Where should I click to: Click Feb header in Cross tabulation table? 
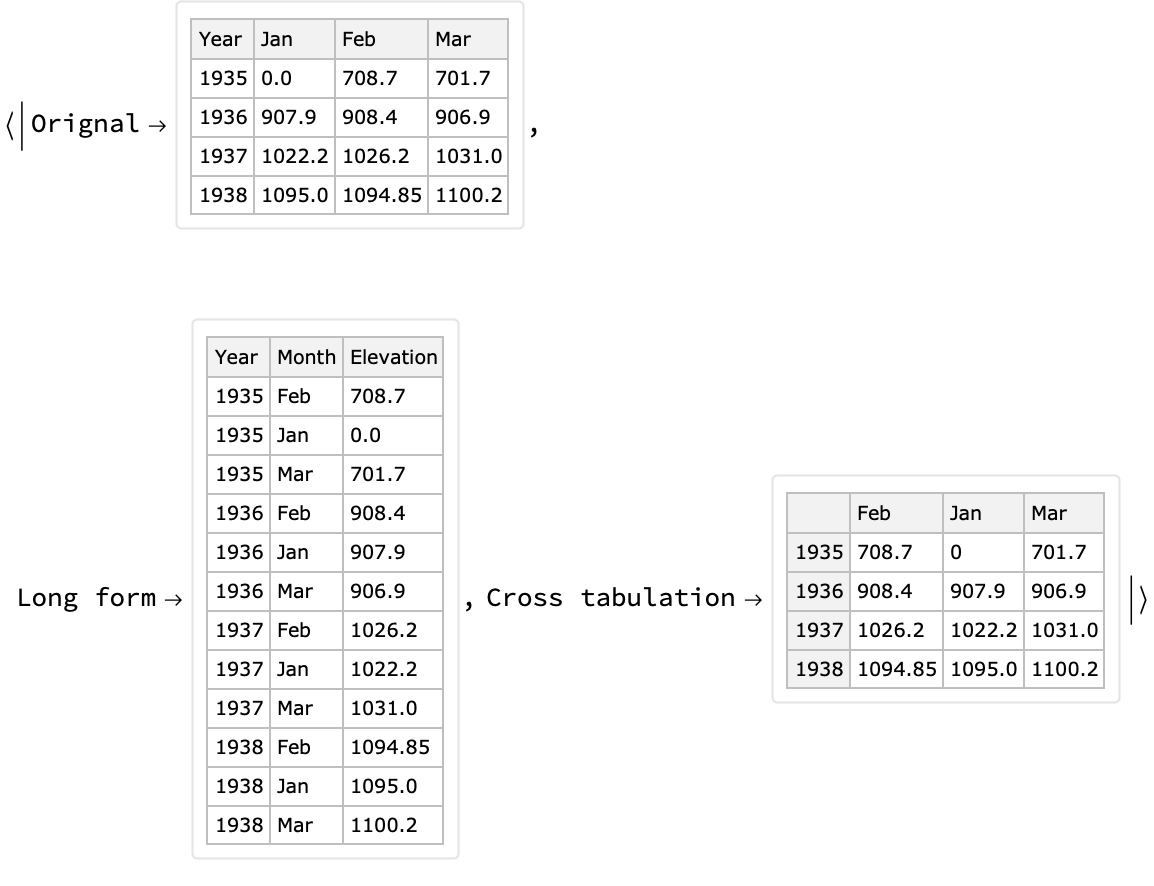pyautogui.click(x=873, y=513)
